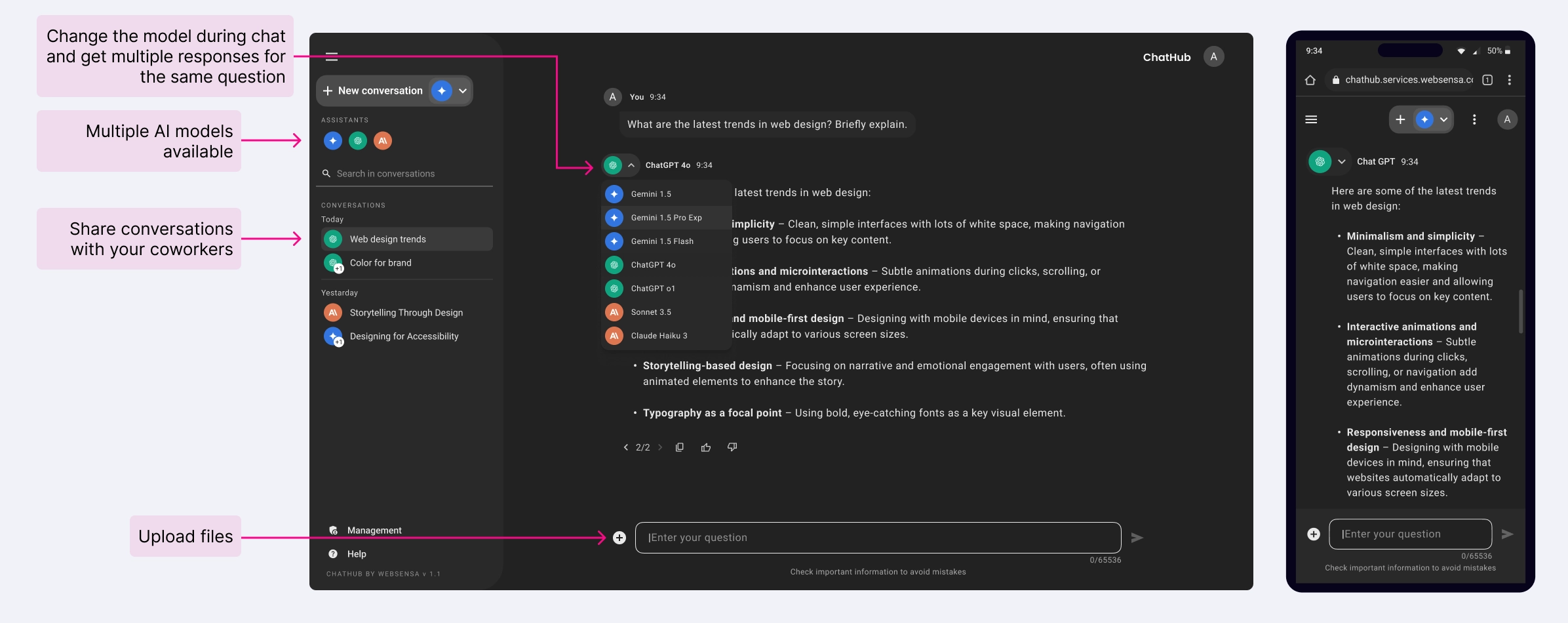
Task: Select Gemini 1.5 Pro Exp from the model list
Action: point(666,218)
